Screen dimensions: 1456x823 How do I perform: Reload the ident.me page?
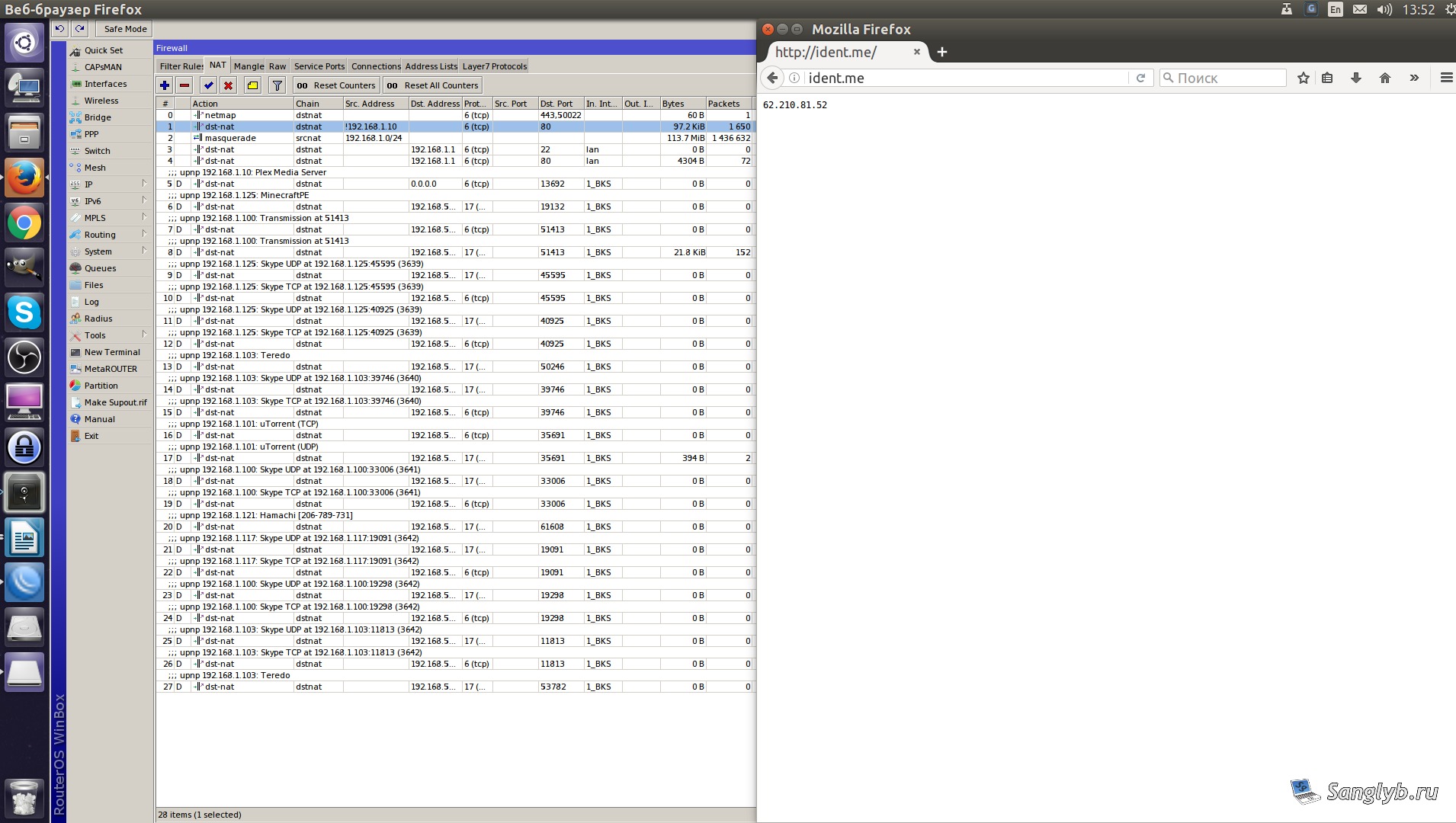click(x=1140, y=78)
